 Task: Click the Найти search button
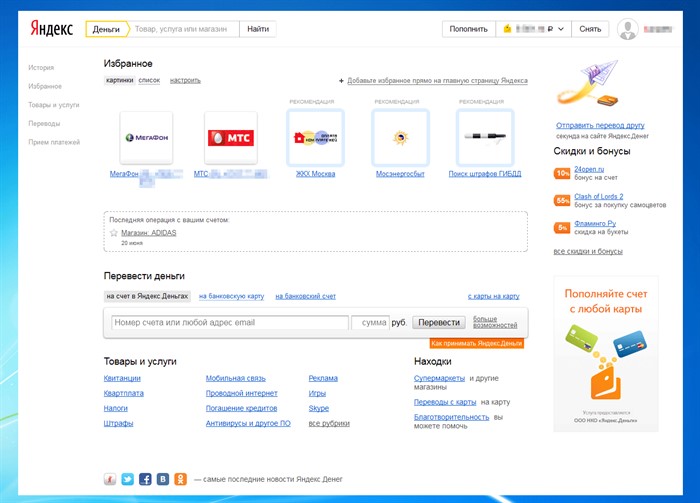click(258, 29)
